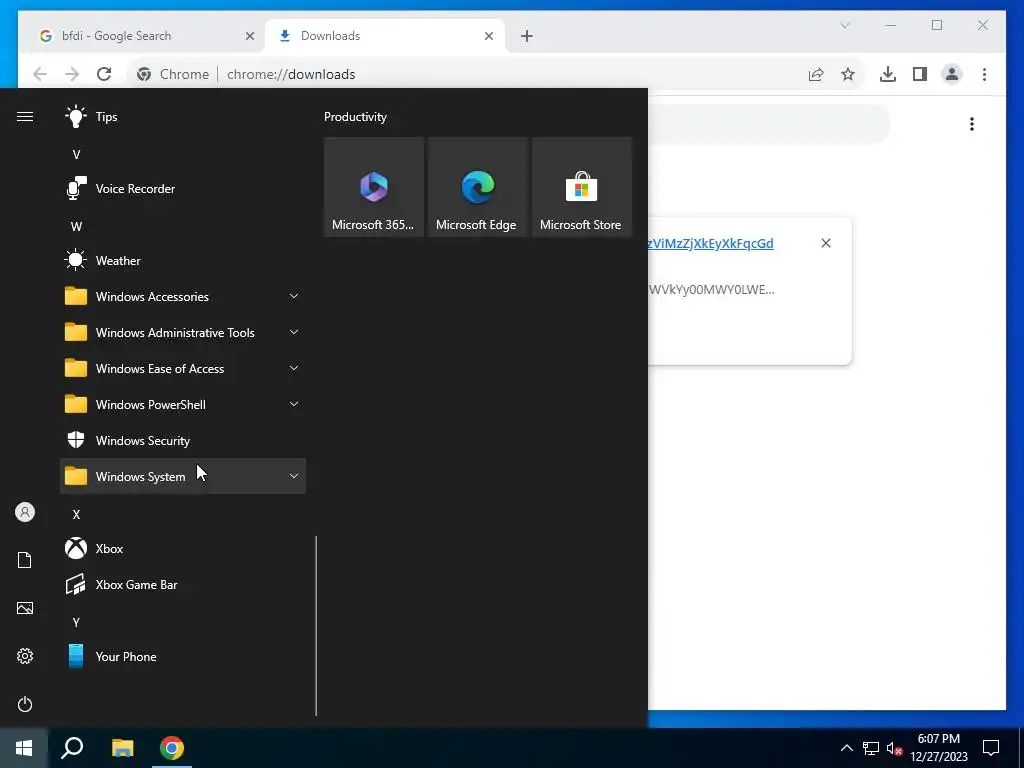Viewport: 1024px width, 768px height.
Task: Jump to letter W app group
Action: 76,227
